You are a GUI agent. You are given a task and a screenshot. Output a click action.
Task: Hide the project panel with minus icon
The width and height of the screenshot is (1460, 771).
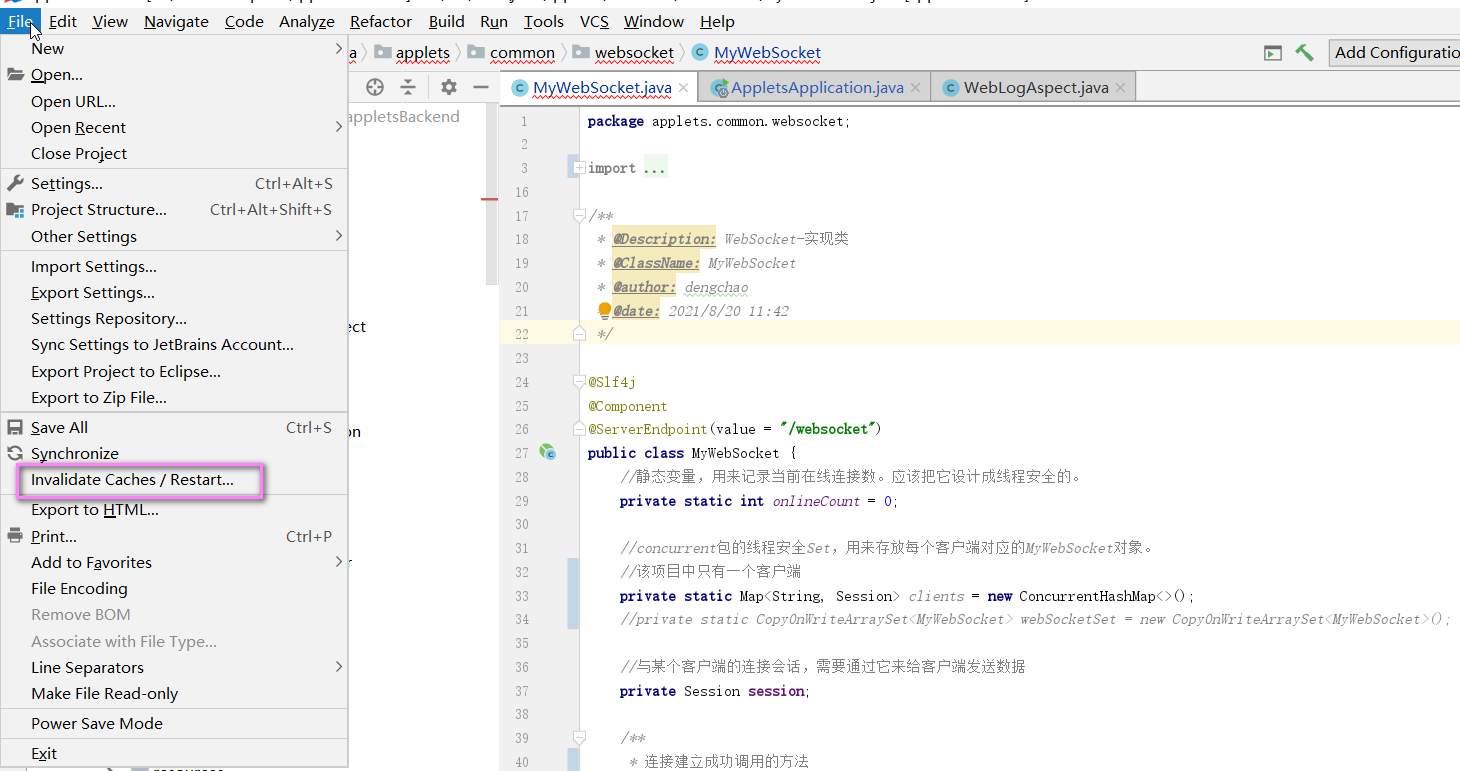pyautogui.click(x=481, y=87)
